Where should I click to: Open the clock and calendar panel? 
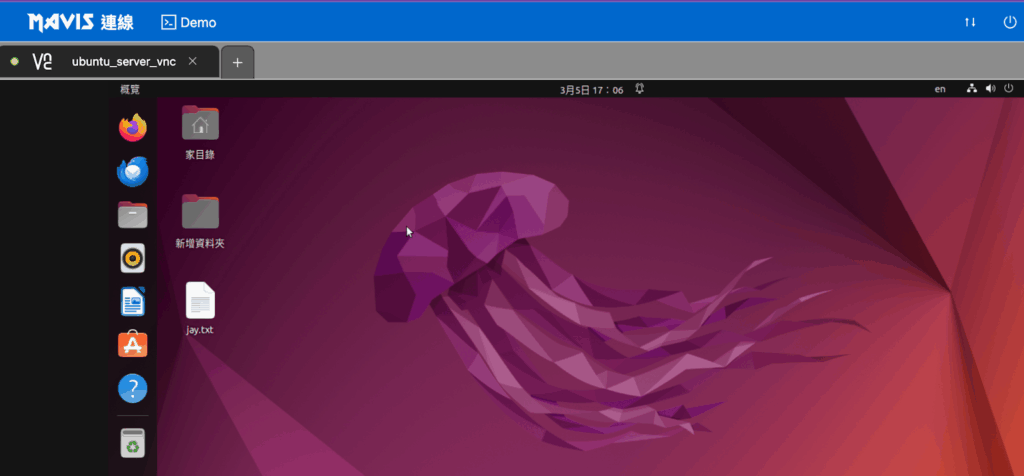592,90
